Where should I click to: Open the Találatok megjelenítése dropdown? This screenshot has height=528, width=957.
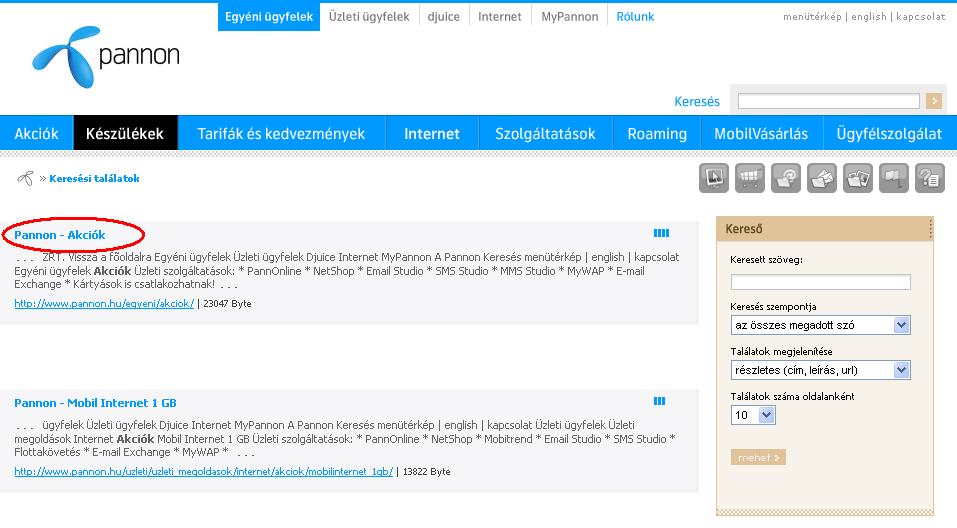coord(820,370)
